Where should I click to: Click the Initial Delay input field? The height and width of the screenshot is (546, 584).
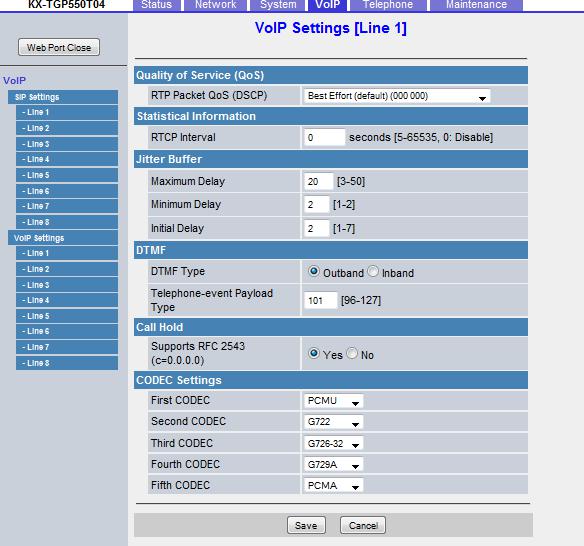pyautogui.click(x=316, y=228)
